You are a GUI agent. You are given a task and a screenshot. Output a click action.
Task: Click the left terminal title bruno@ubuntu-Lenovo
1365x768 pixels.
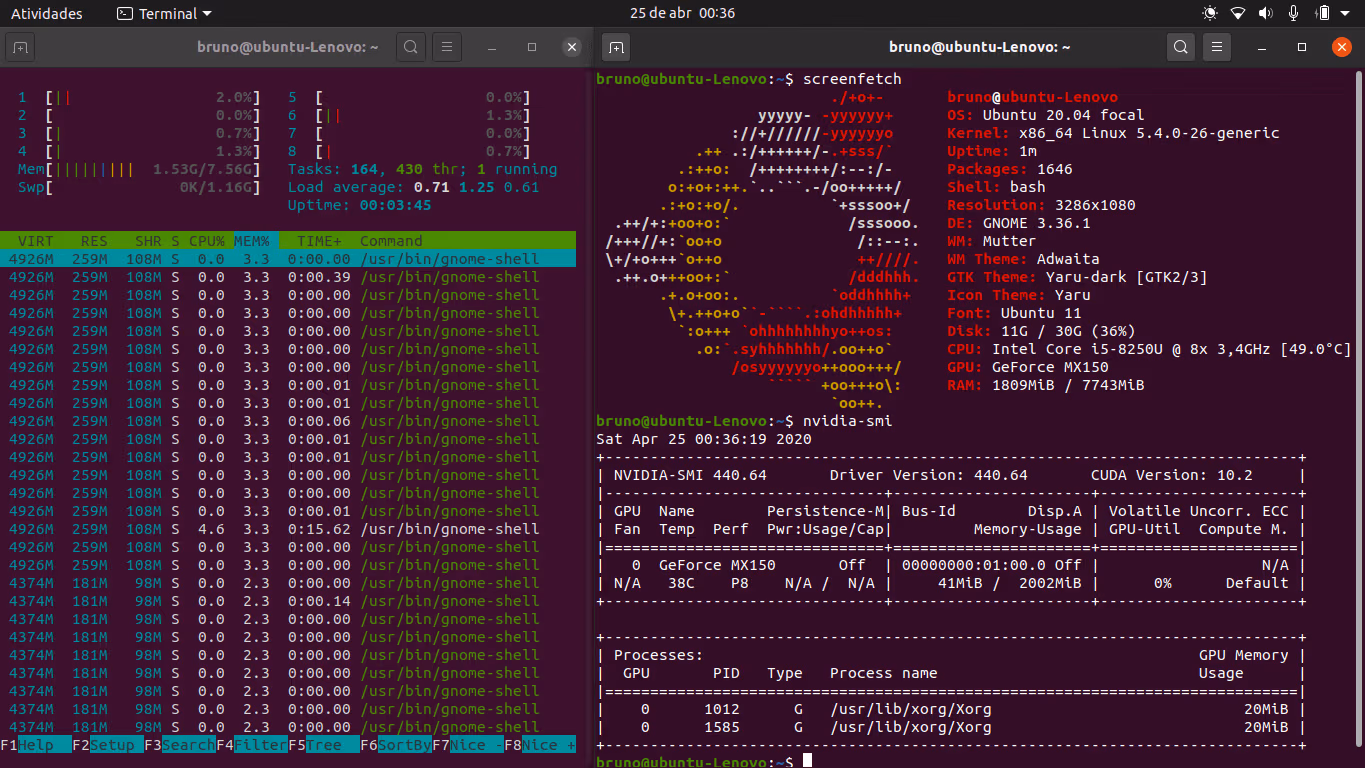click(288, 47)
